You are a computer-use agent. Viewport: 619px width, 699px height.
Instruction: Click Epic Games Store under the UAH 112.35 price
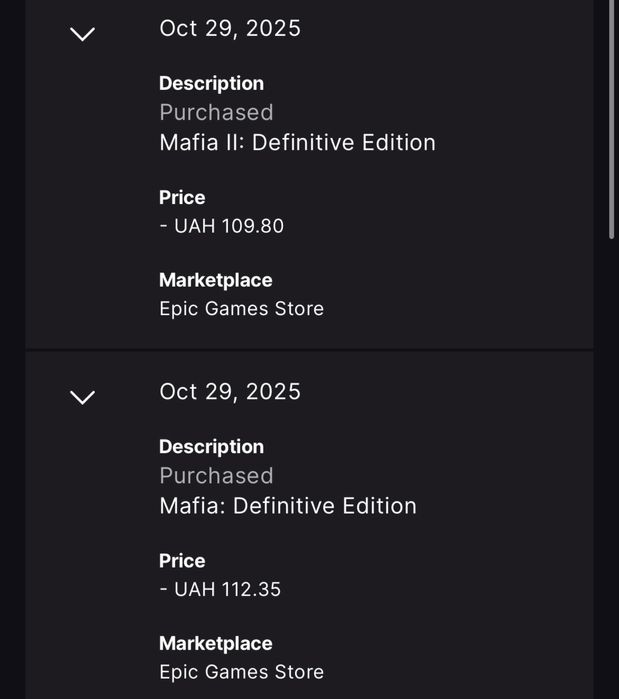[241, 672]
